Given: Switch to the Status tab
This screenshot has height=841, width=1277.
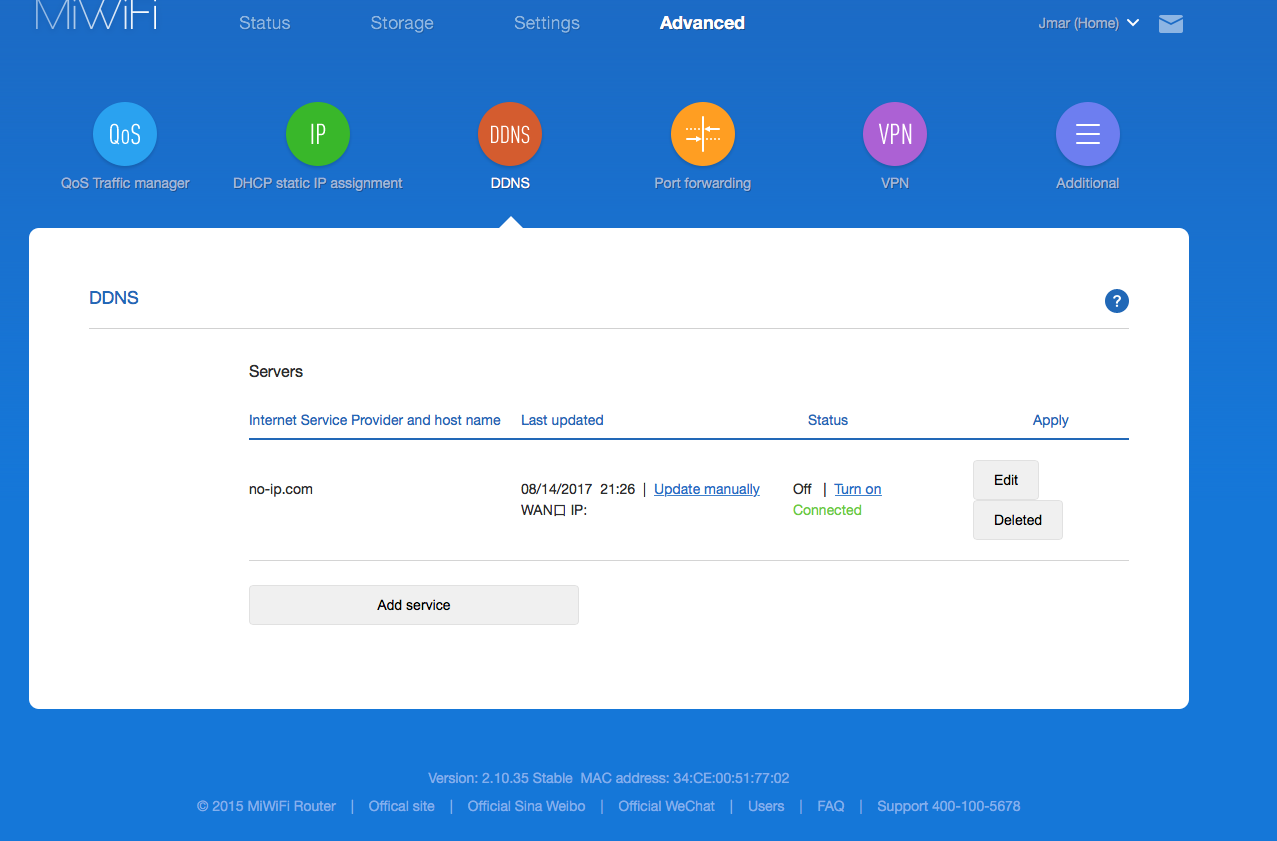Looking at the screenshot, I should coord(264,23).
